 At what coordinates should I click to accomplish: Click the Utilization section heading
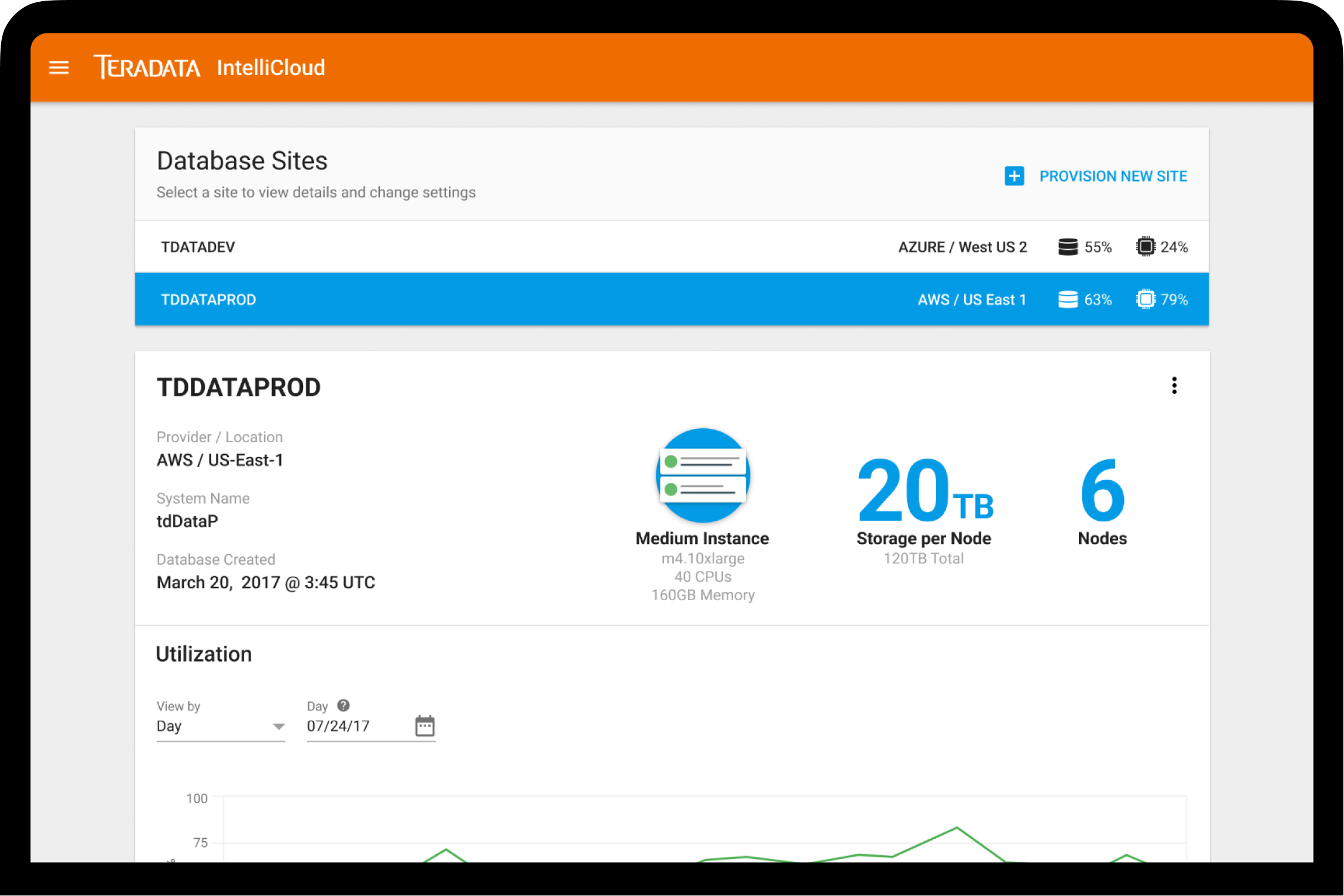coord(203,654)
